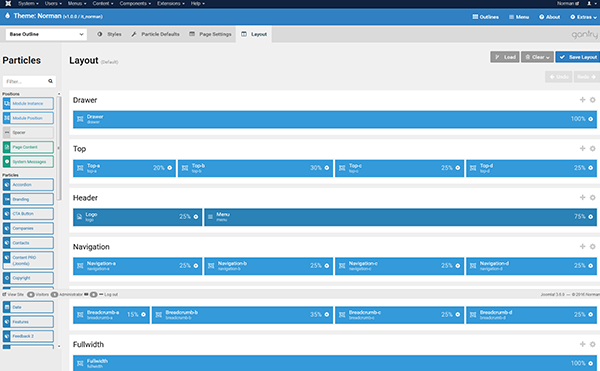Click the Load button
Viewport: 600px width, 371px height.
click(x=505, y=57)
